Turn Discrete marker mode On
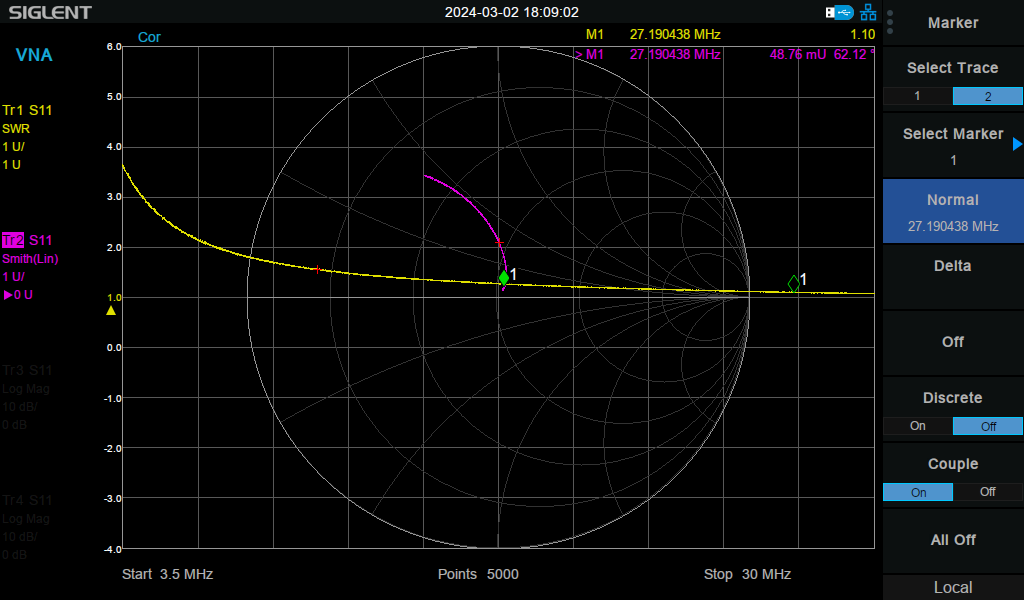 (918, 426)
